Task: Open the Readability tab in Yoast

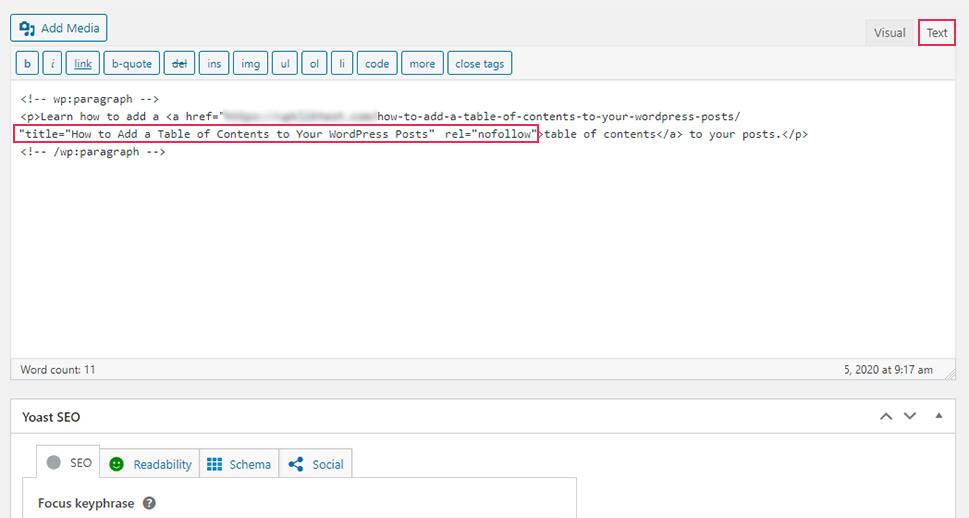Action: (150, 464)
